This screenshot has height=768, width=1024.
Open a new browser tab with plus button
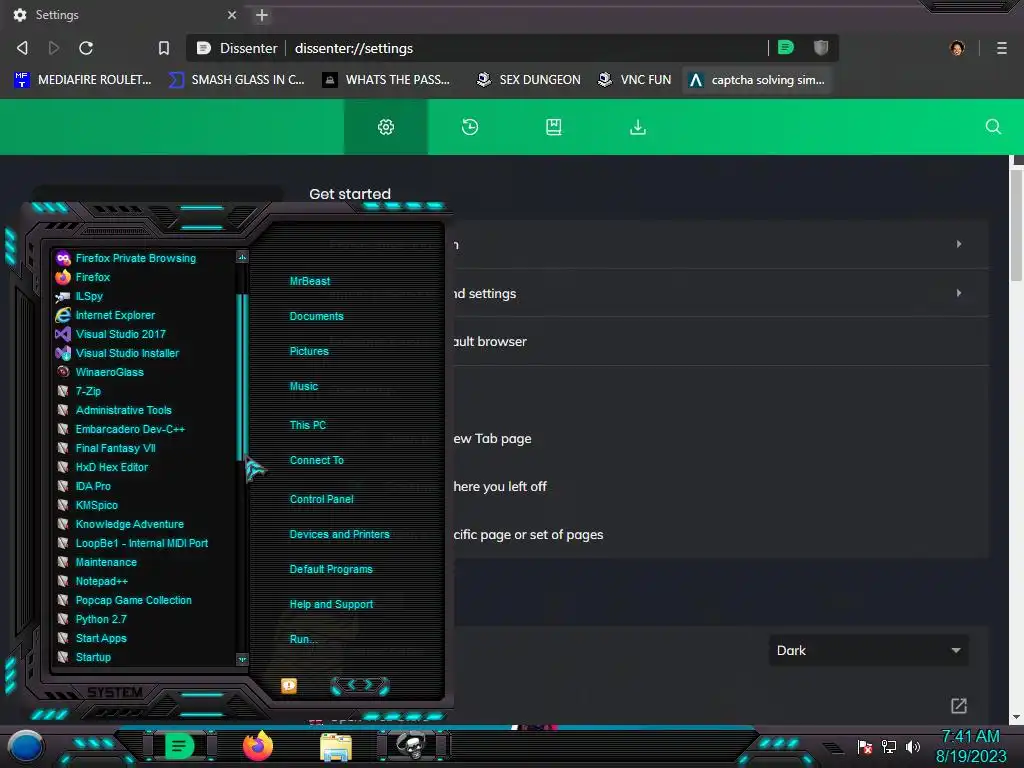[x=262, y=15]
